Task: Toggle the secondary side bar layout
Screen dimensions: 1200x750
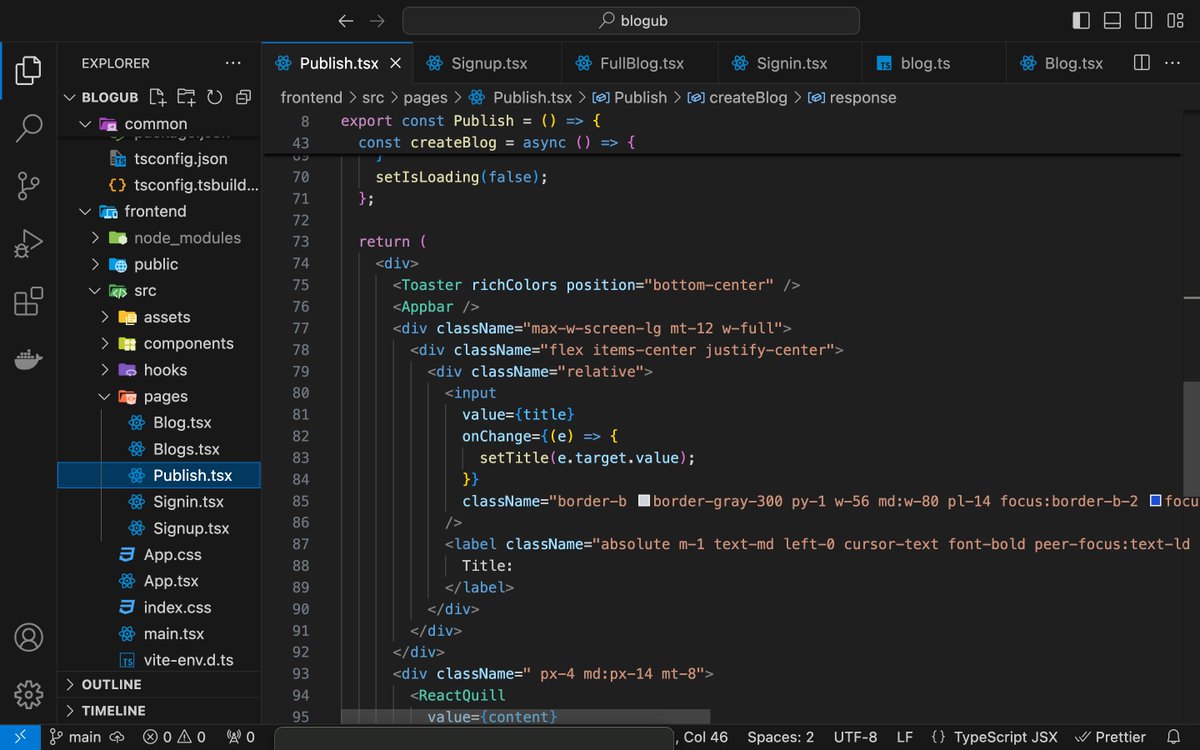Action: click(1143, 20)
